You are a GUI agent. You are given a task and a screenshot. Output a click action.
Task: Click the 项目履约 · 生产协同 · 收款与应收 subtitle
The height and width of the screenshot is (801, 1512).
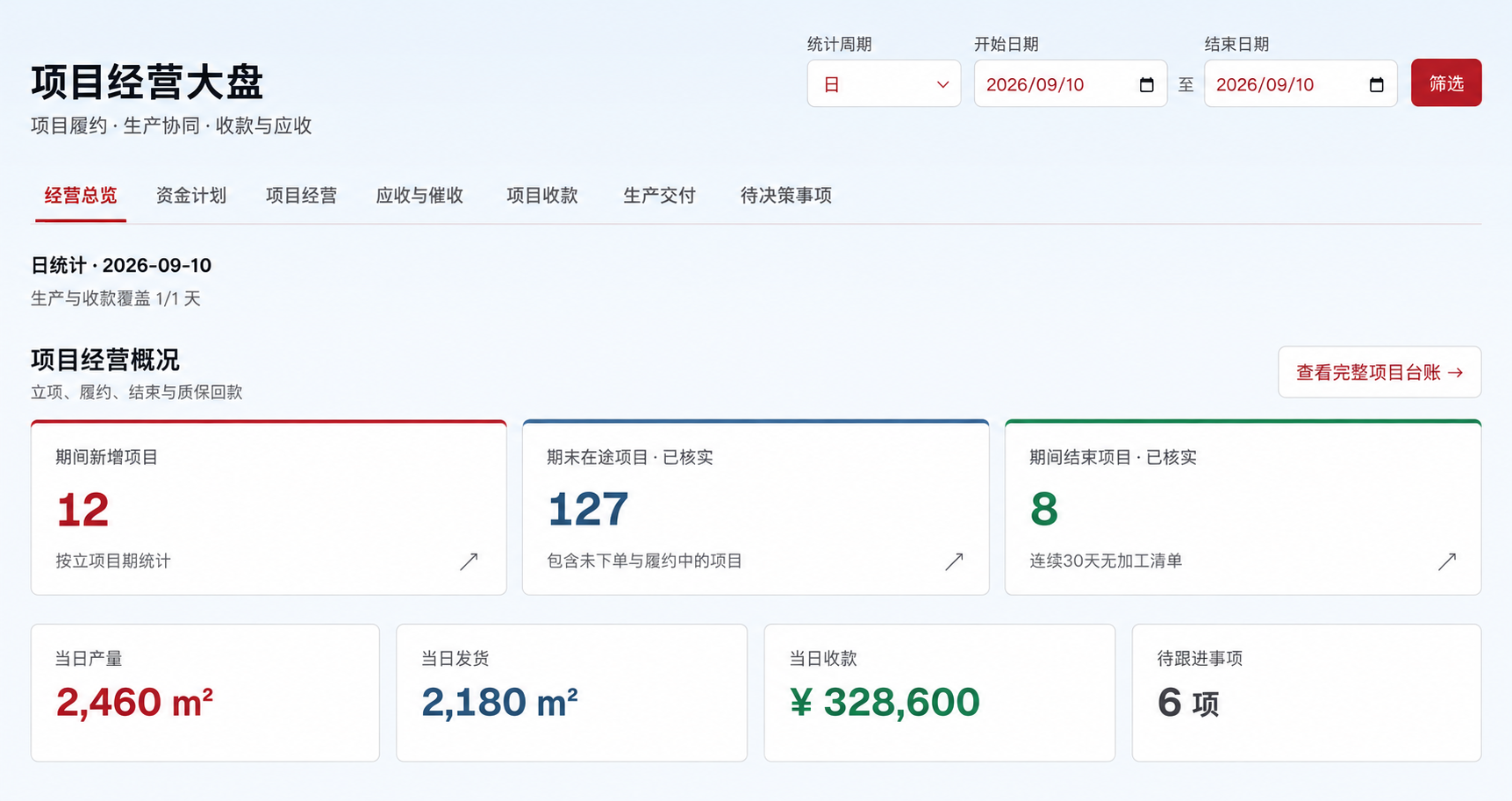[172, 125]
